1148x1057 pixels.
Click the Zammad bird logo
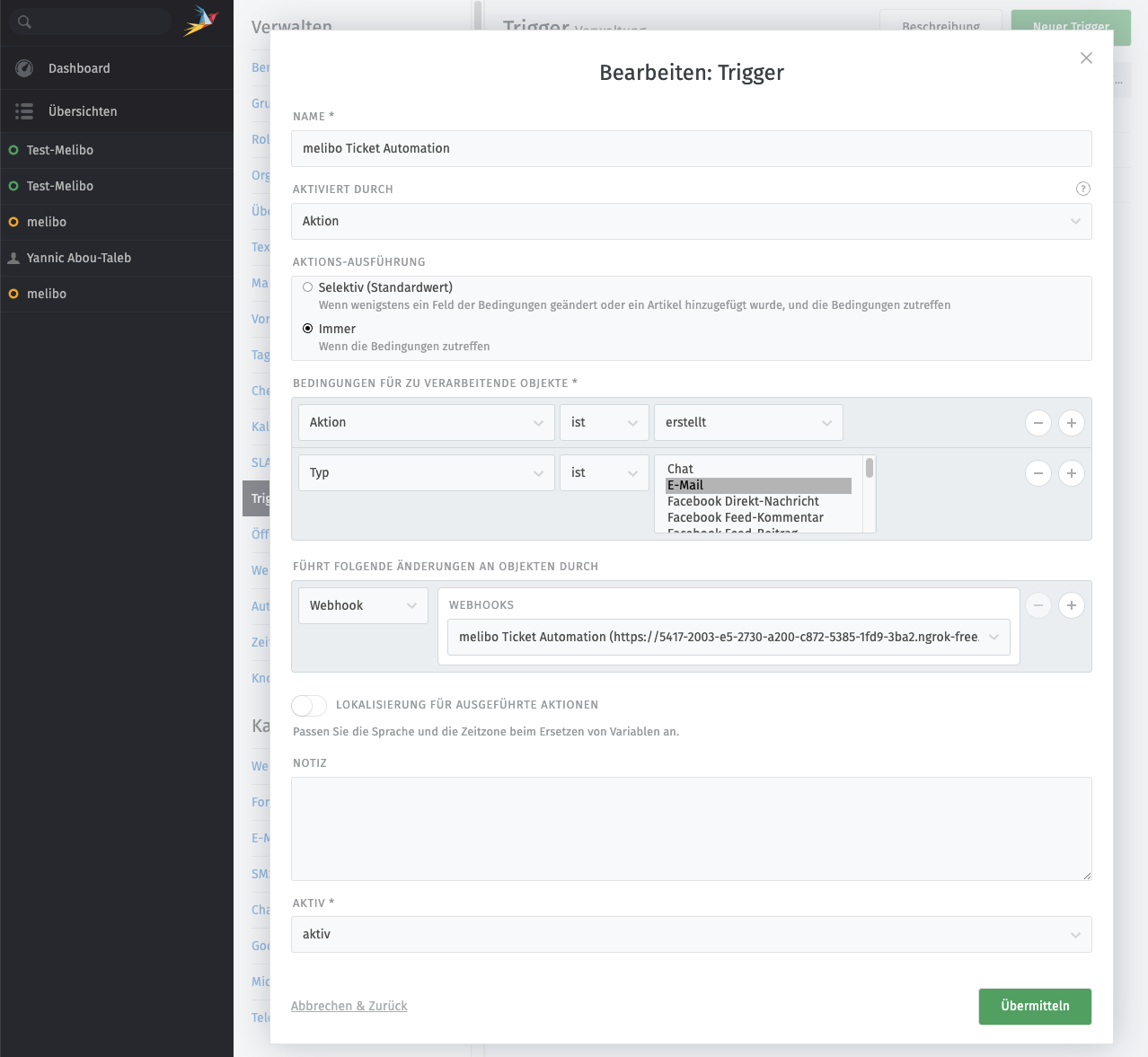pyautogui.click(x=200, y=22)
